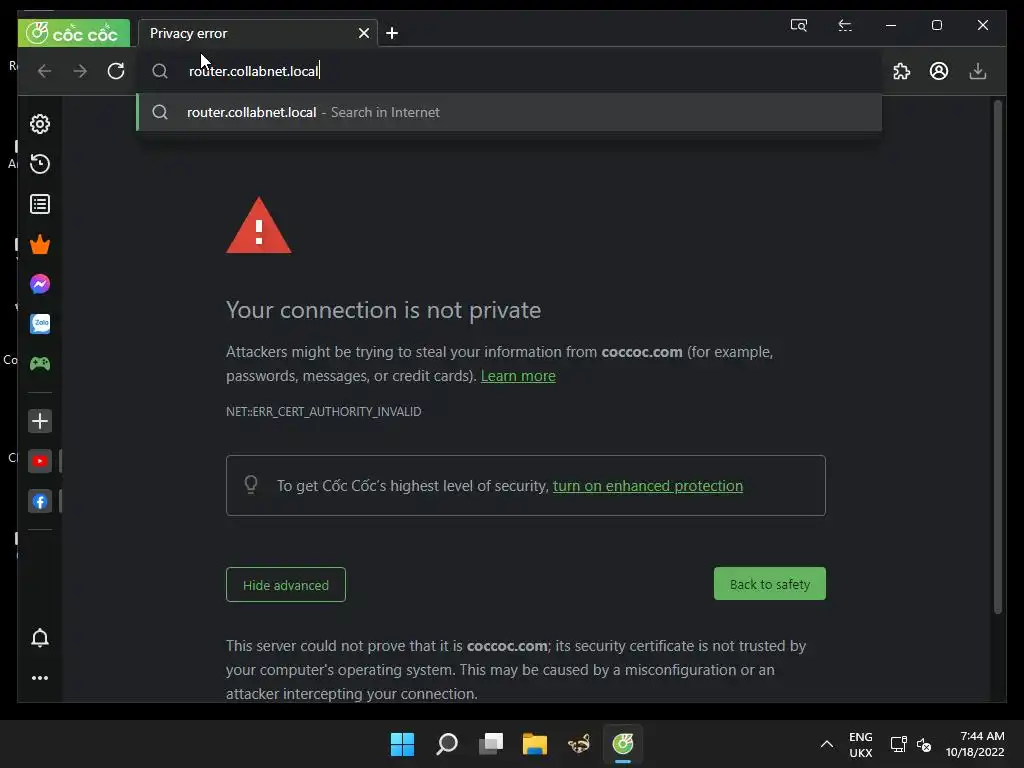
Task: Open sidebar settings gear
Action: [x=40, y=124]
